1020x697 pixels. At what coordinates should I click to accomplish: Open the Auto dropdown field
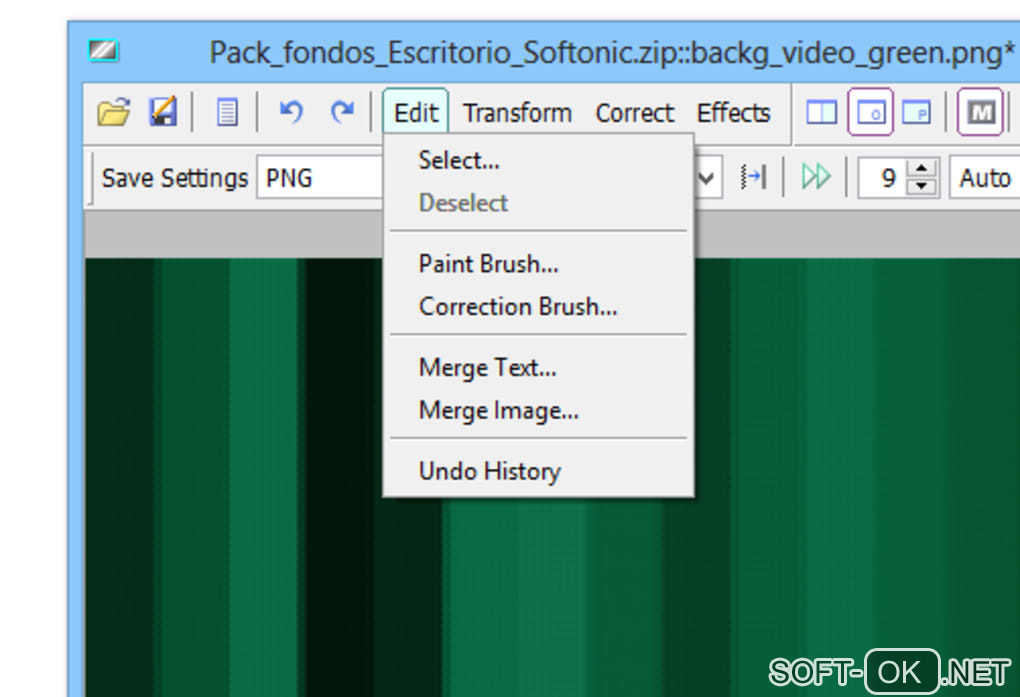click(984, 177)
